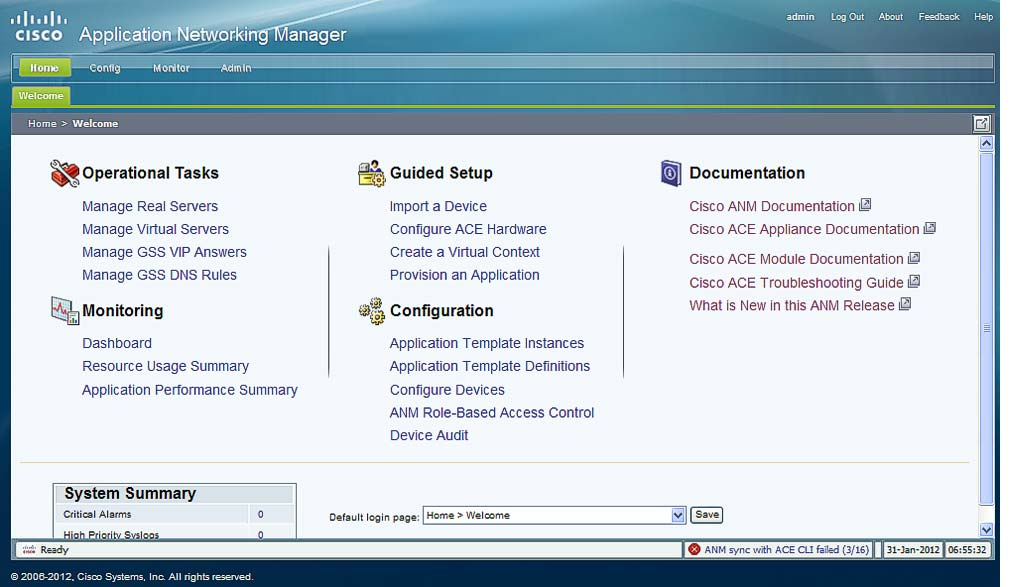Click the Configuration gears icon

click(371, 311)
